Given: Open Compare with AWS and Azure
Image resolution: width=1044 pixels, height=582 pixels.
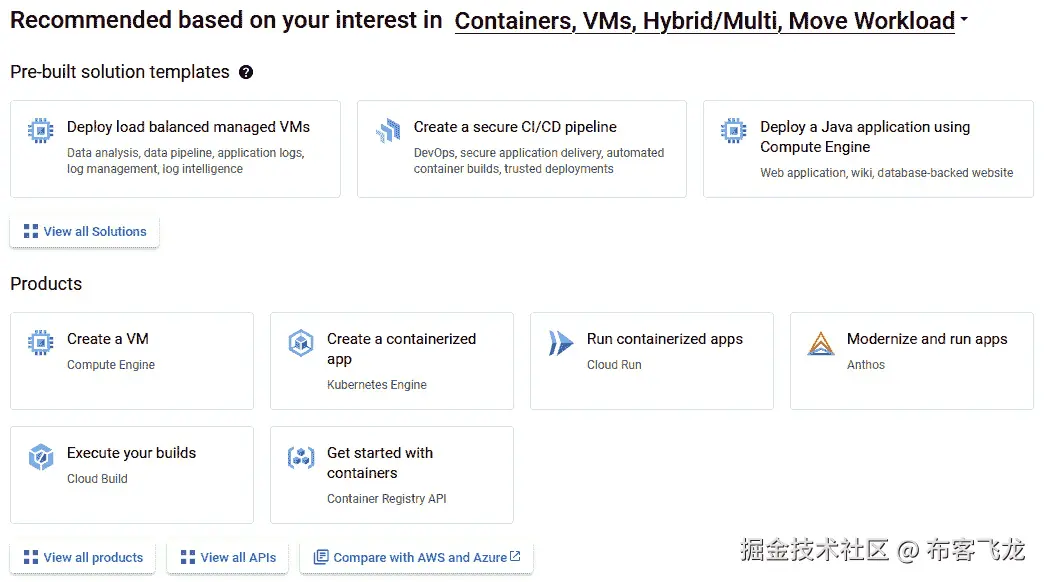Looking at the screenshot, I should point(415,558).
